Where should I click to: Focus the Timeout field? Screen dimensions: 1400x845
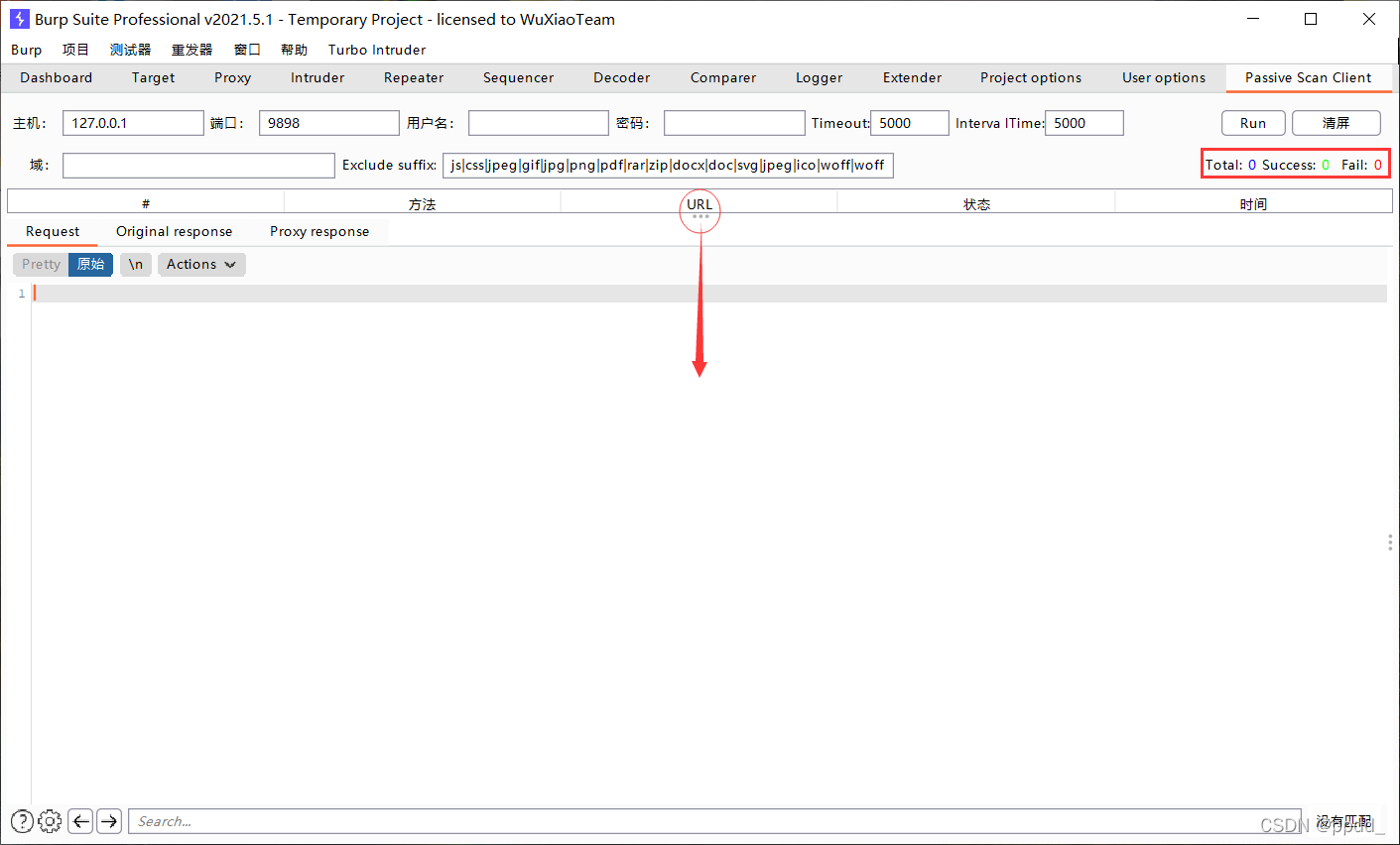pyautogui.click(x=910, y=123)
